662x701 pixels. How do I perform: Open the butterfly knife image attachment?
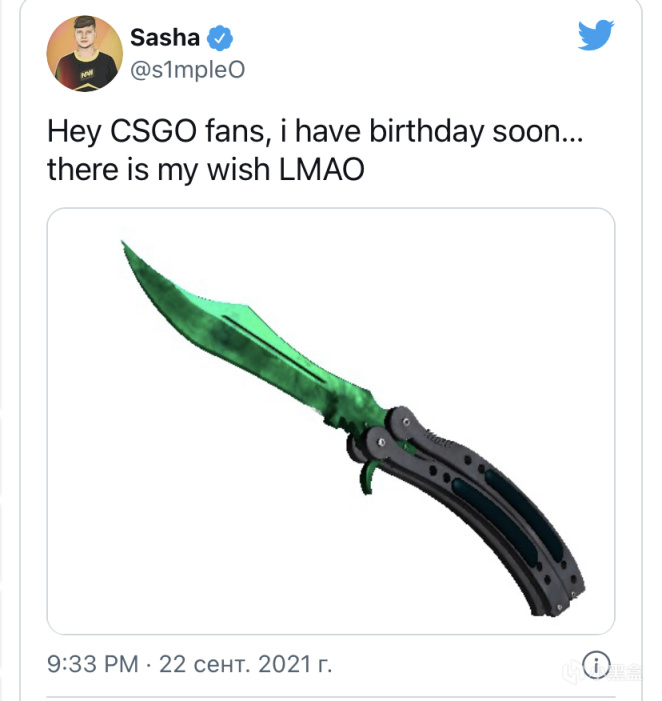pyautogui.click(x=331, y=421)
